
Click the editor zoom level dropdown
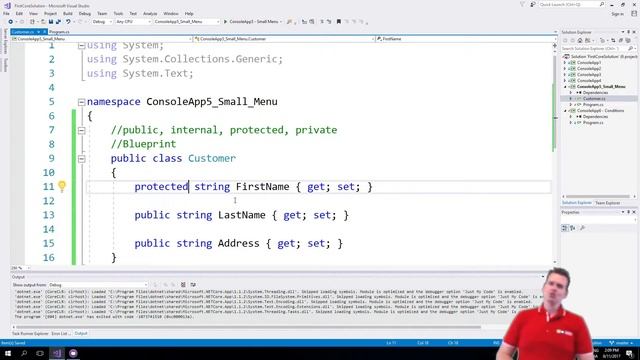click(20, 268)
